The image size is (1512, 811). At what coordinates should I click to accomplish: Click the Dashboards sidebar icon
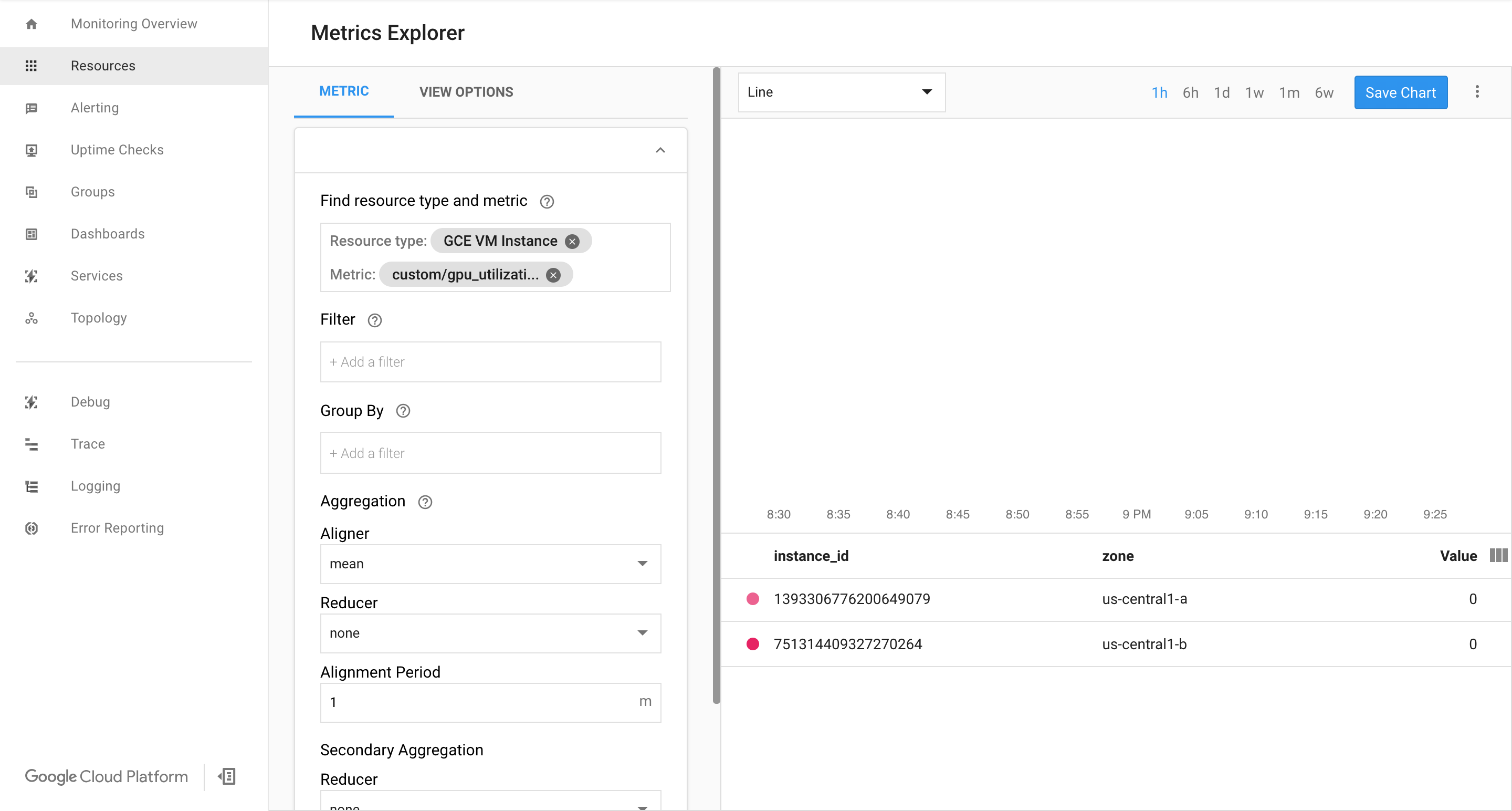pyautogui.click(x=31, y=234)
